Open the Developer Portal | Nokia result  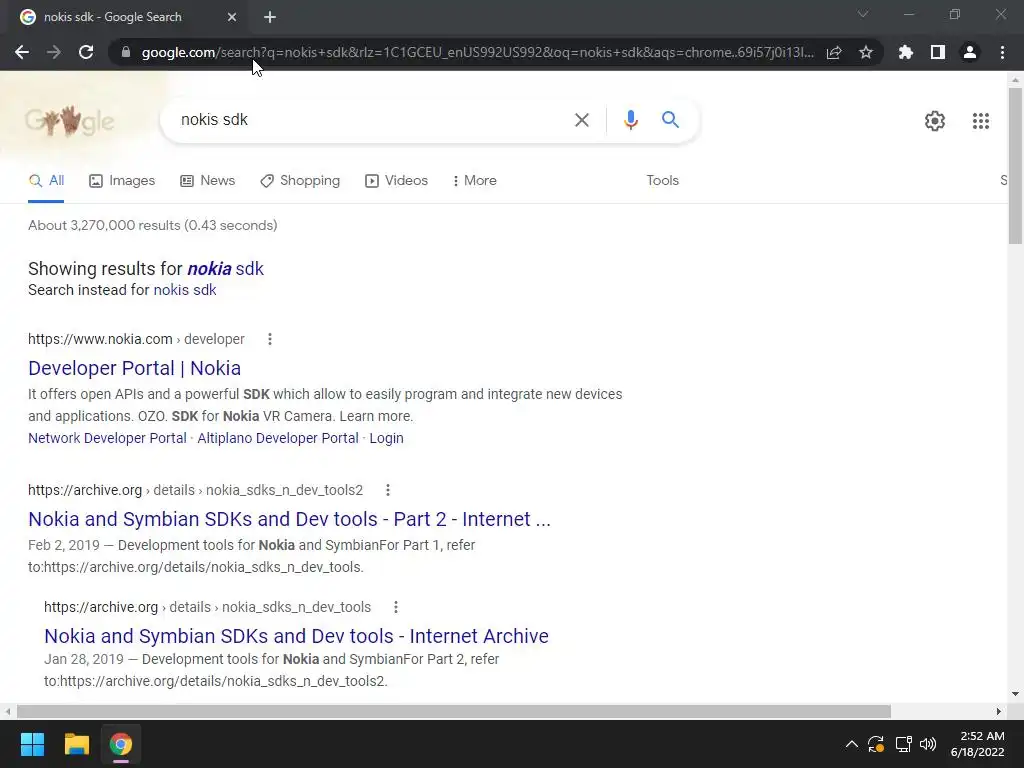tap(135, 368)
